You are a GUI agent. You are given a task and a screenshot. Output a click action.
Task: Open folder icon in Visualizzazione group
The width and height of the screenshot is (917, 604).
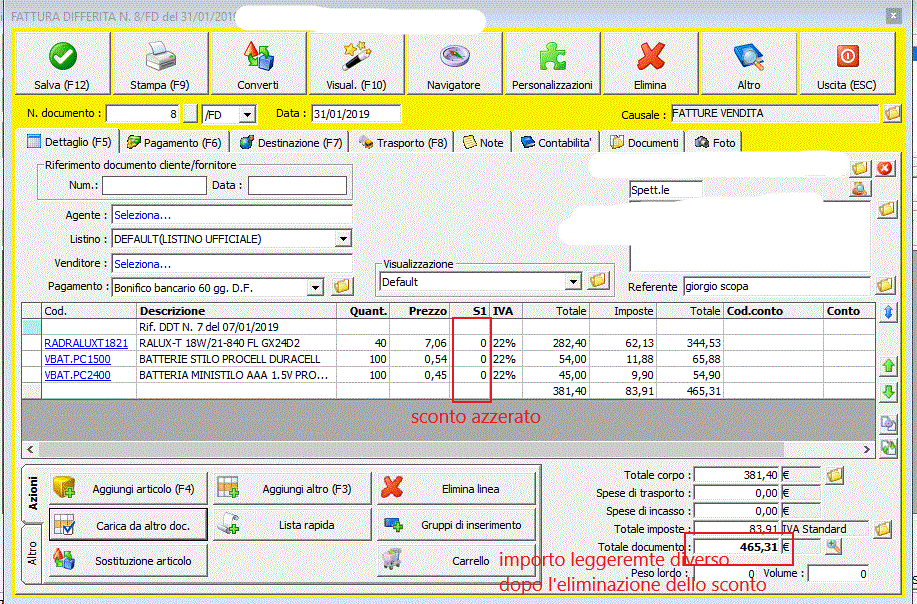pyautogui.click(x=597, y=281)
